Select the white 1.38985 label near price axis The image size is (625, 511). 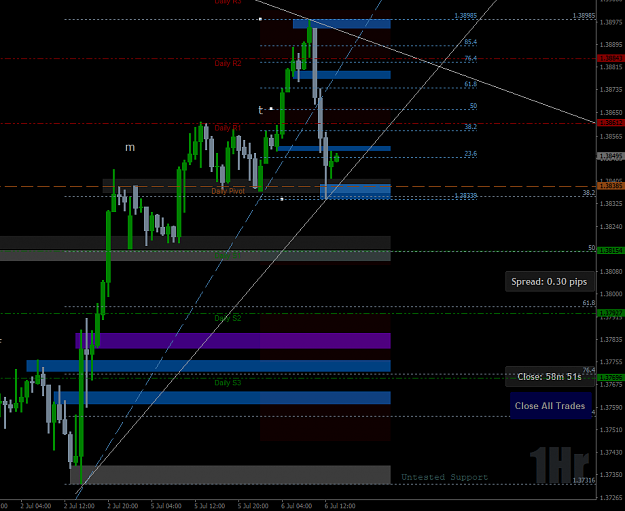point(584,16)
